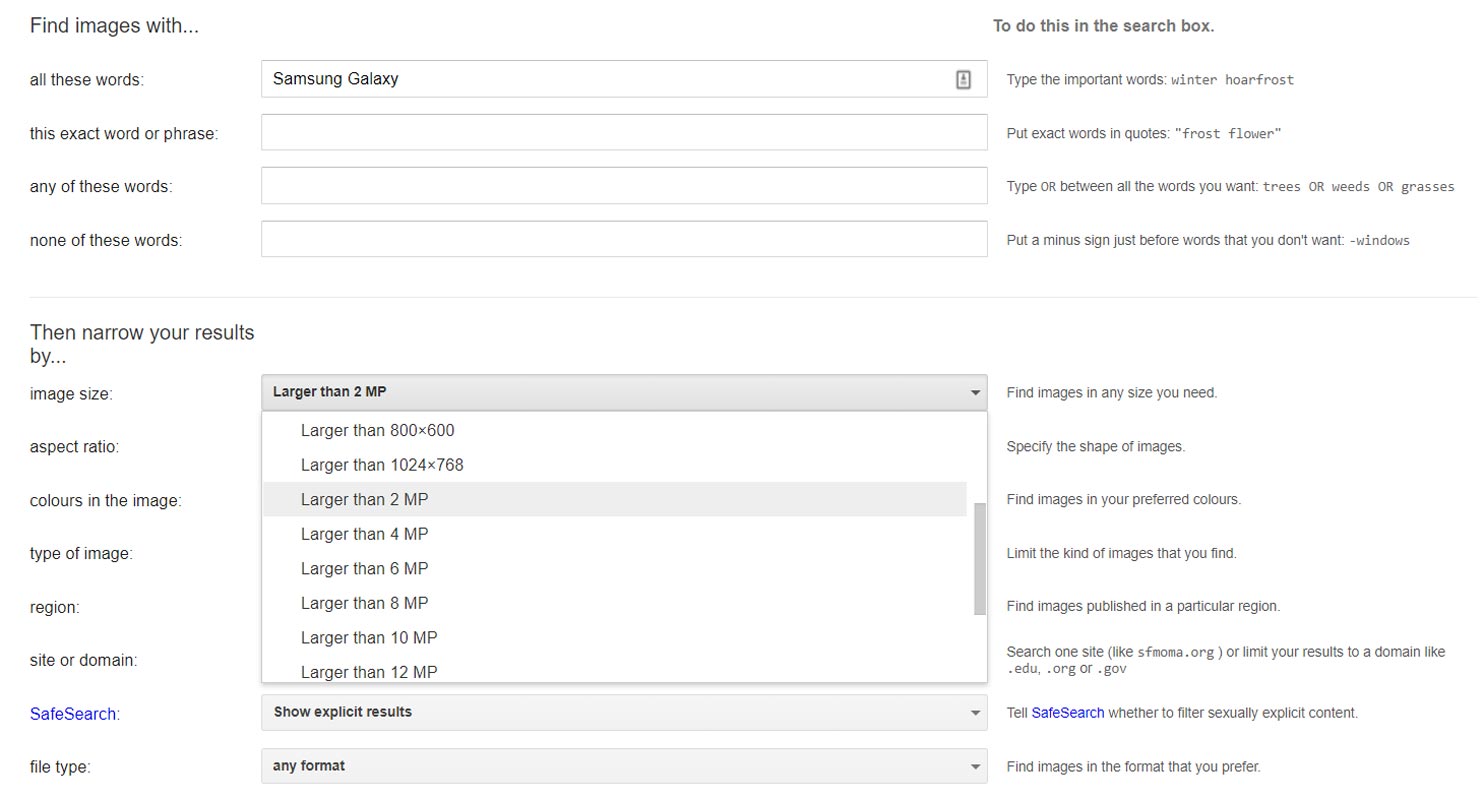Click the file type dropdown arrow
The height and width of the screenshot is (800, 1484).
pos(975,767)
